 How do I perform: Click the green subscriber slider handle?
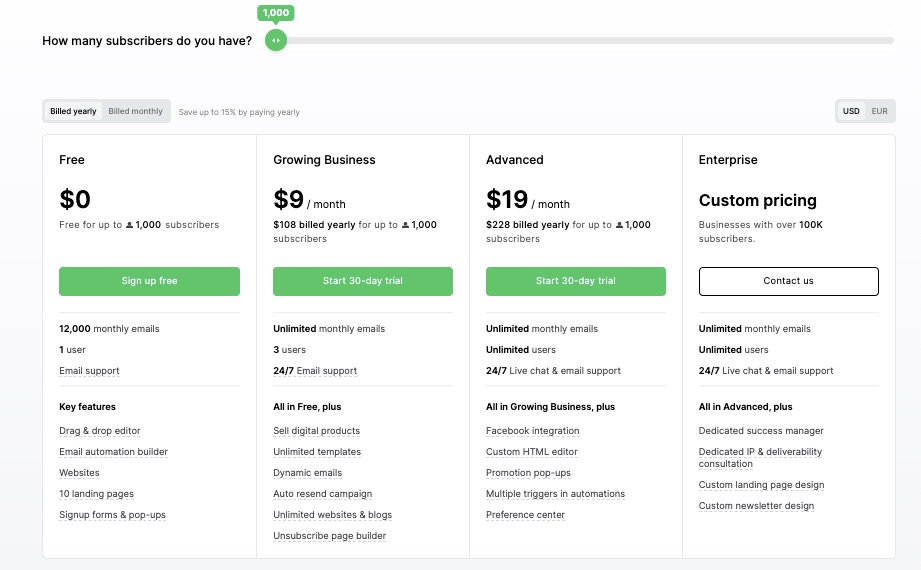tap(275, 41)
